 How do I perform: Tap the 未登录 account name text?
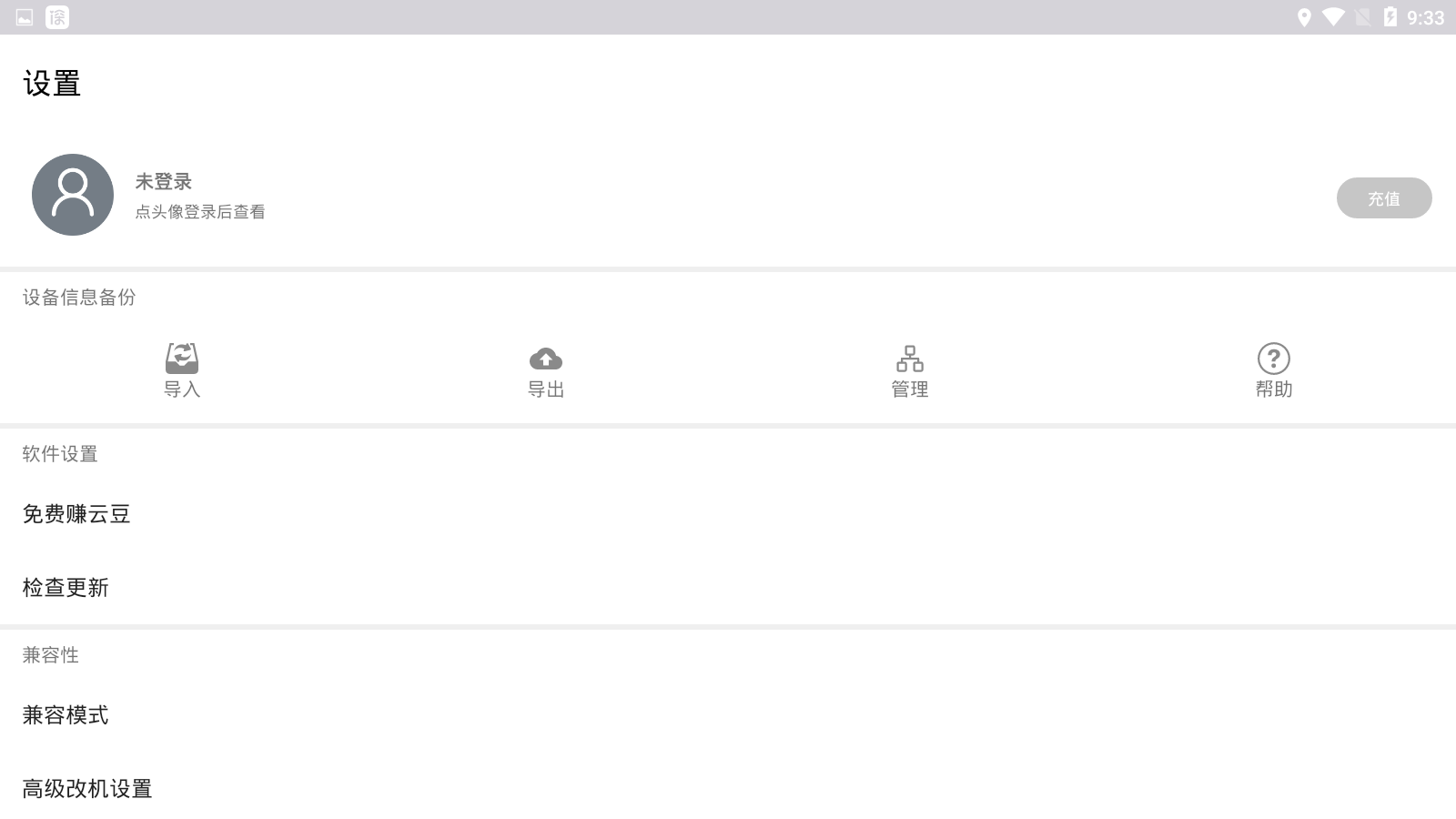point(164,182)
